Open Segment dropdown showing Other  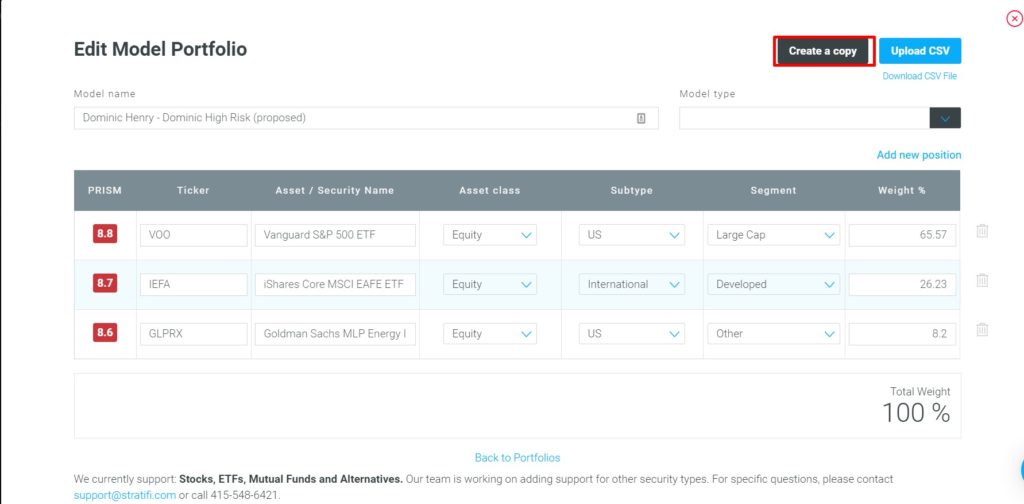(x=773, y=333)
